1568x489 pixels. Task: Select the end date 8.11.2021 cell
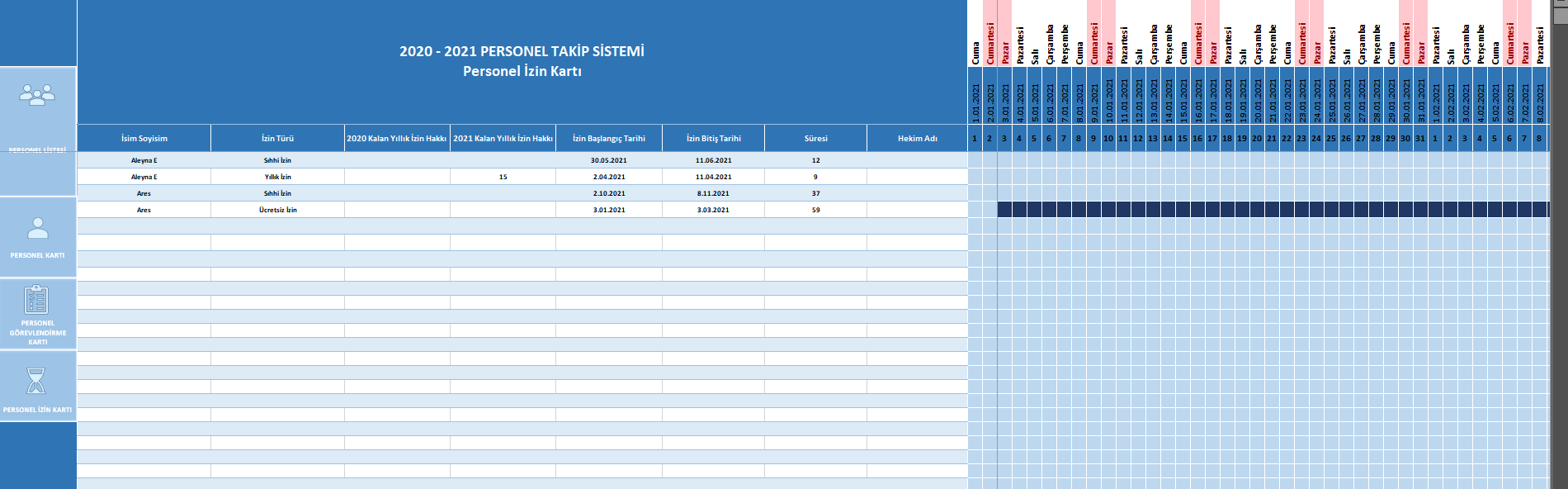[x=714, y=193]
